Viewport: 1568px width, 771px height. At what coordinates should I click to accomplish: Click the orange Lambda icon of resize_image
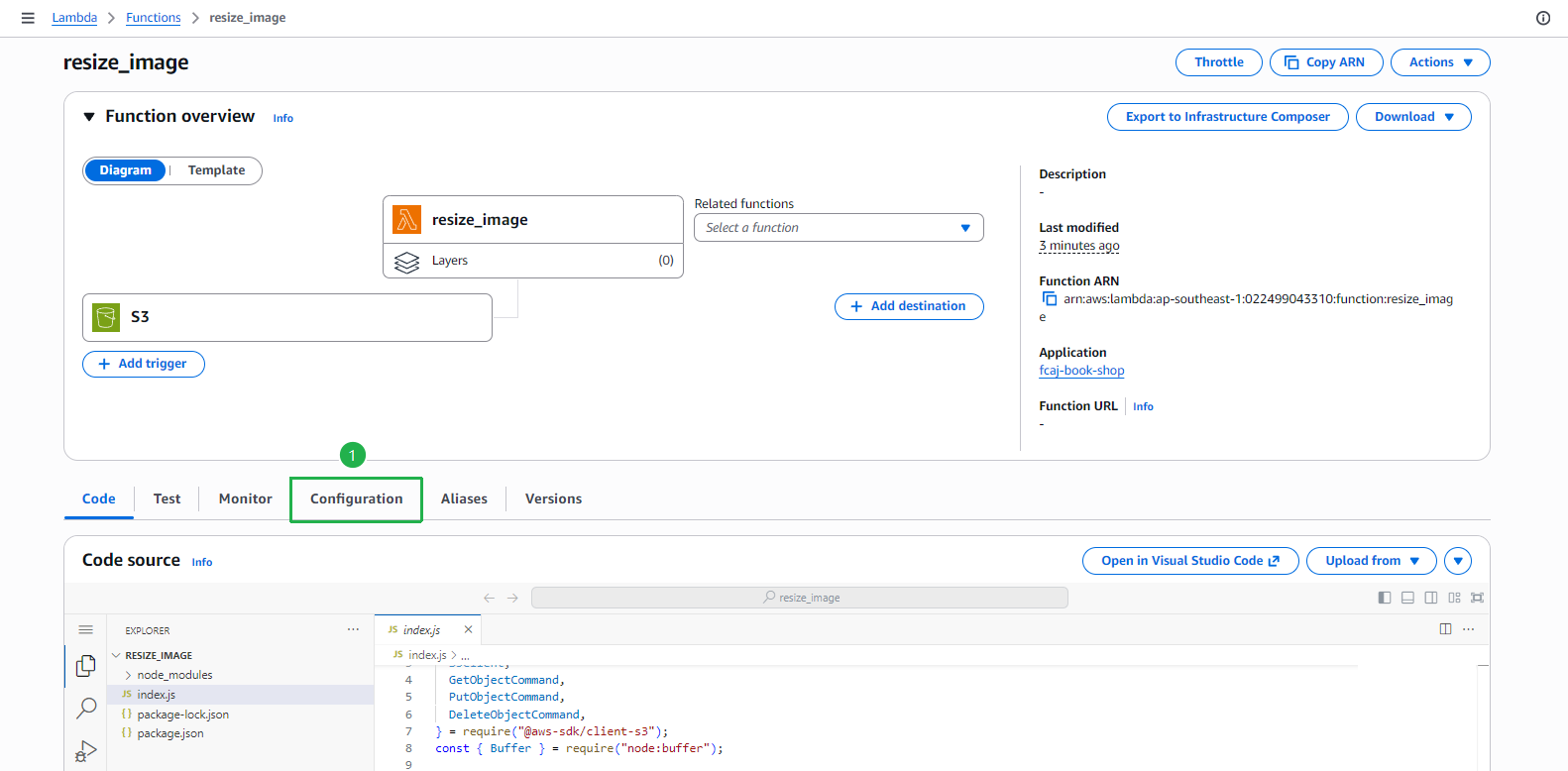tap(406, 219)
